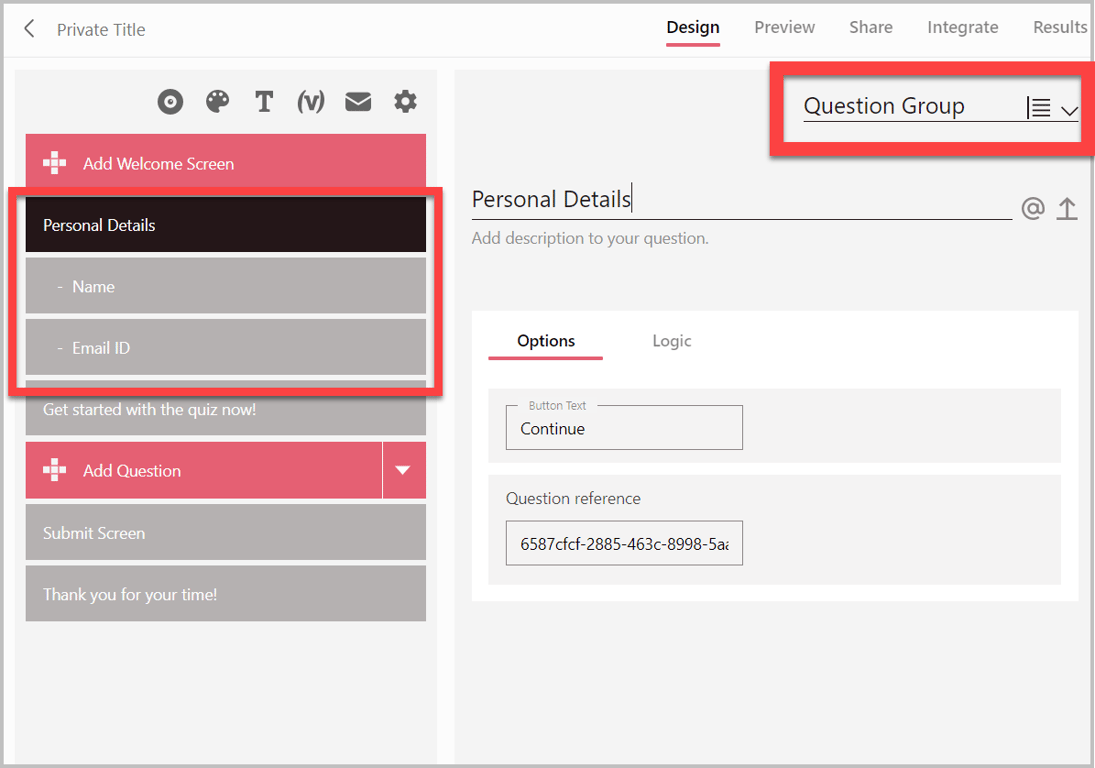Screen dimensions: 1095x768
Task: Insert mention using the @ icon
Action: [1033, 208]
